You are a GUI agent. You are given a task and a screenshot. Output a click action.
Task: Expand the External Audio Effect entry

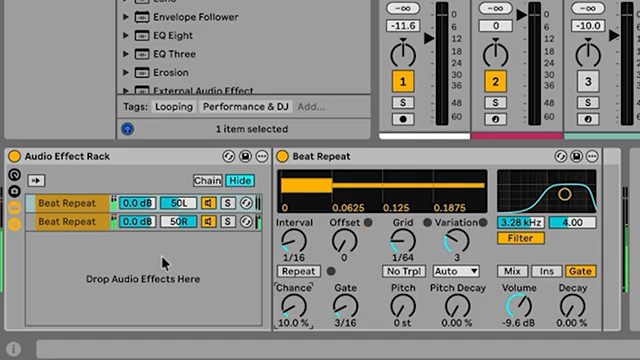point(126,91)
